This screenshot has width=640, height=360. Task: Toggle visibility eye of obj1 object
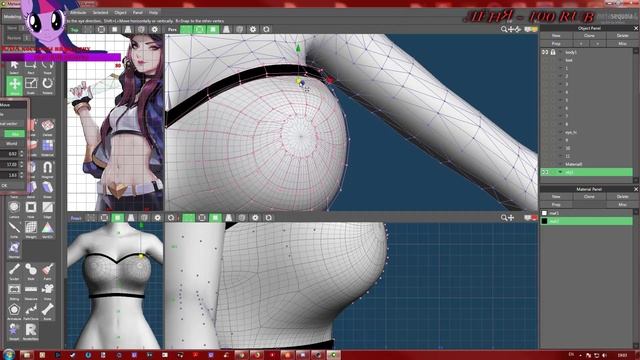click(545, 172)
